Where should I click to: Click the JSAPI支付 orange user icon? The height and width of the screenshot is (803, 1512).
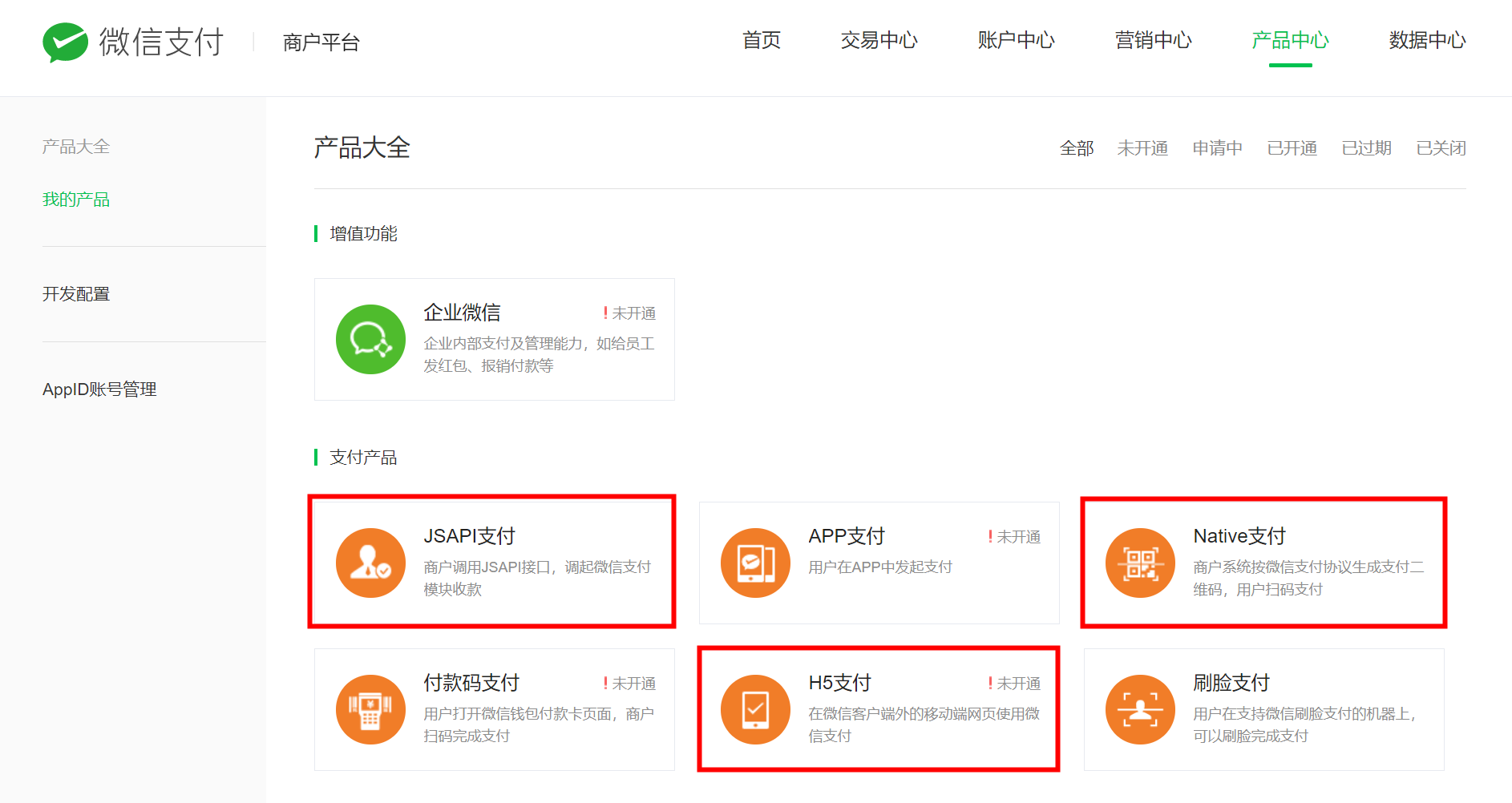pos(370,563)
